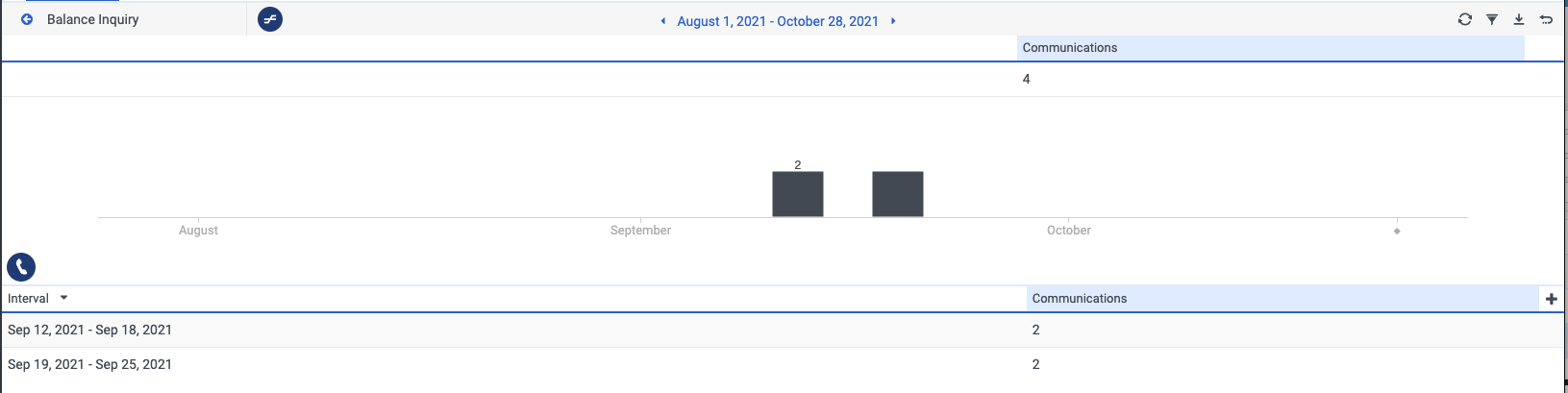Click the first chart bar labeled 2
This screenshot has width=1568, height=393.
(798, 194)
